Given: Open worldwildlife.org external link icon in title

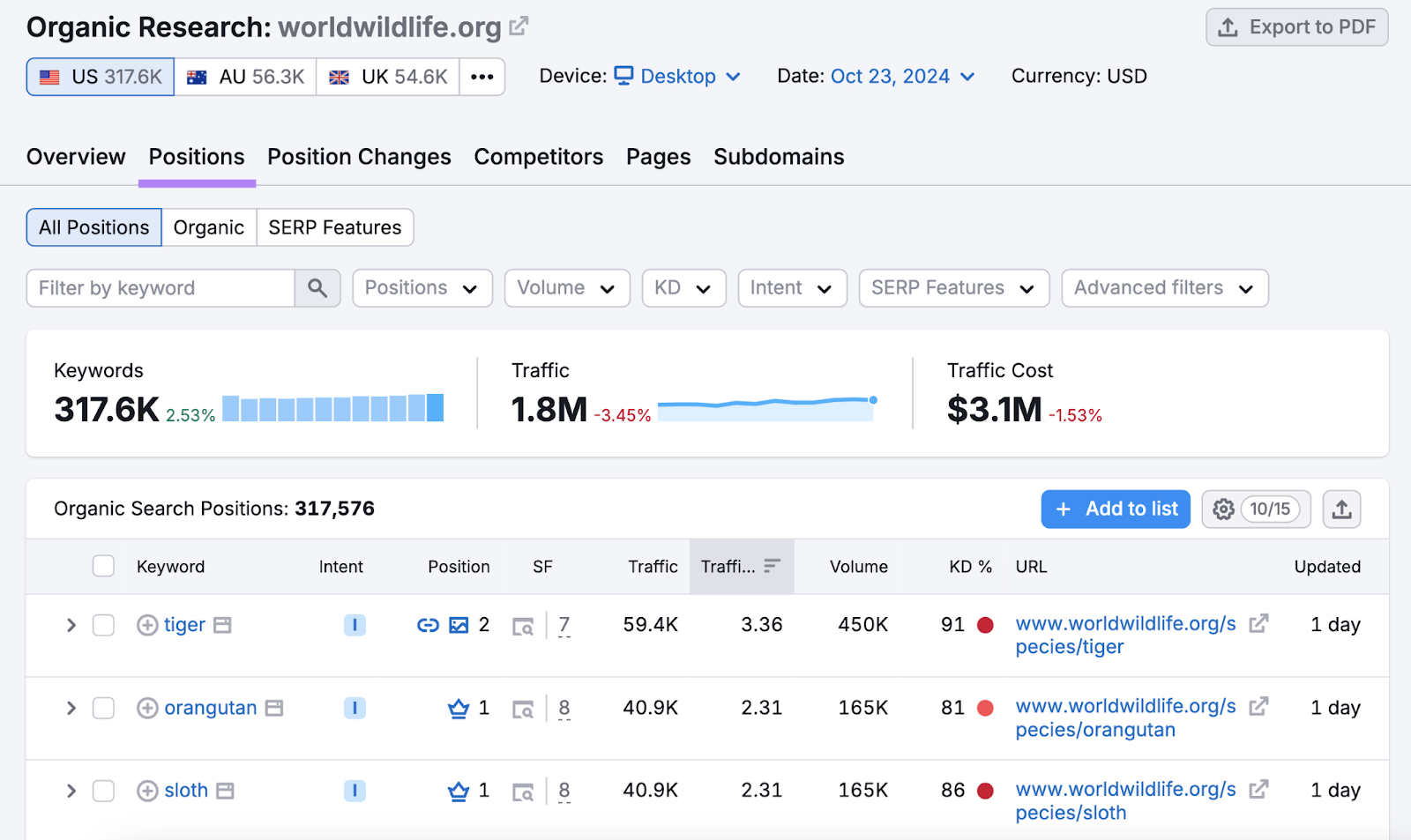Looking at the screenshot, I should tap(519, 26).
